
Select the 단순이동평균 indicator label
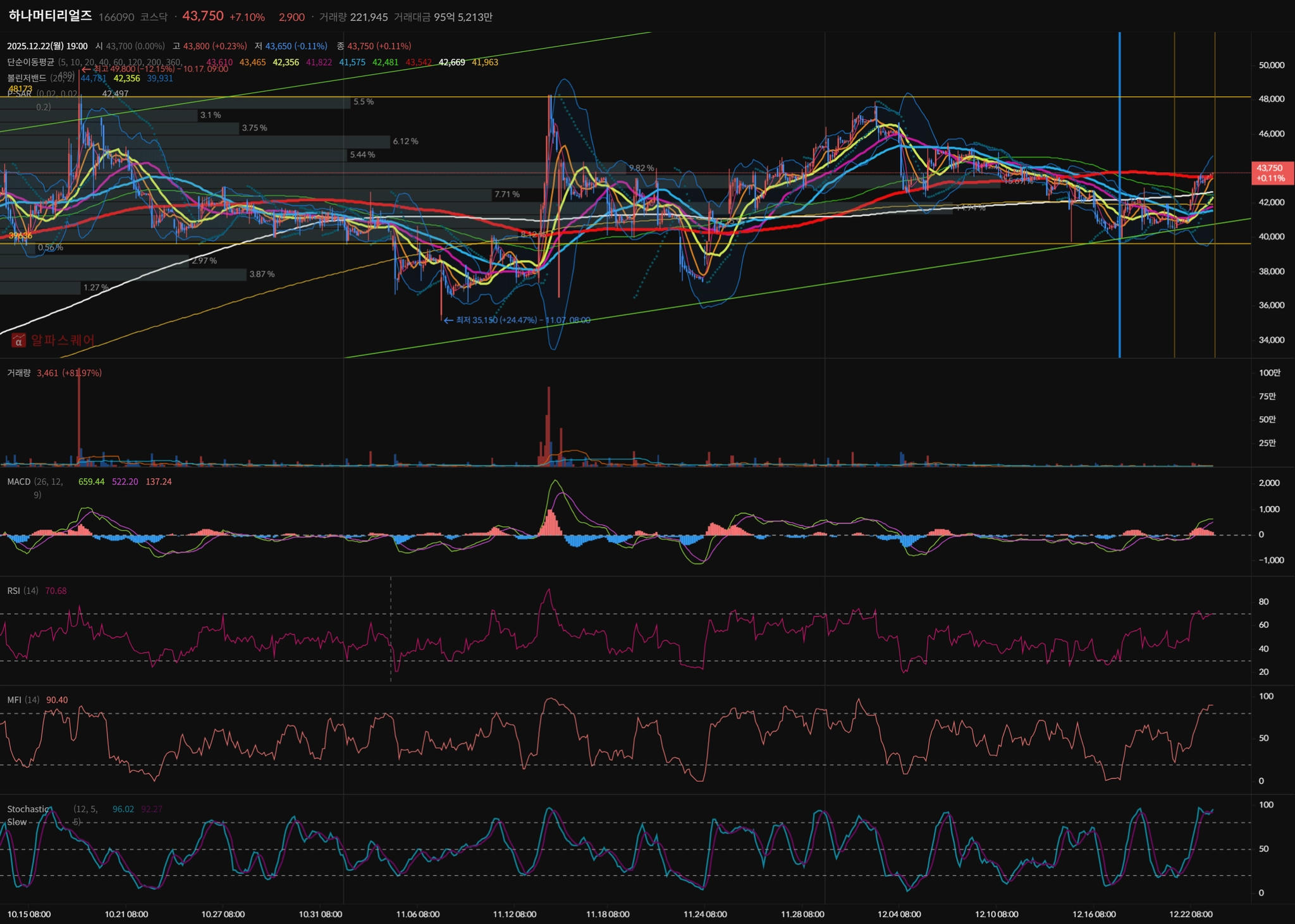click(x=30, y=62)
